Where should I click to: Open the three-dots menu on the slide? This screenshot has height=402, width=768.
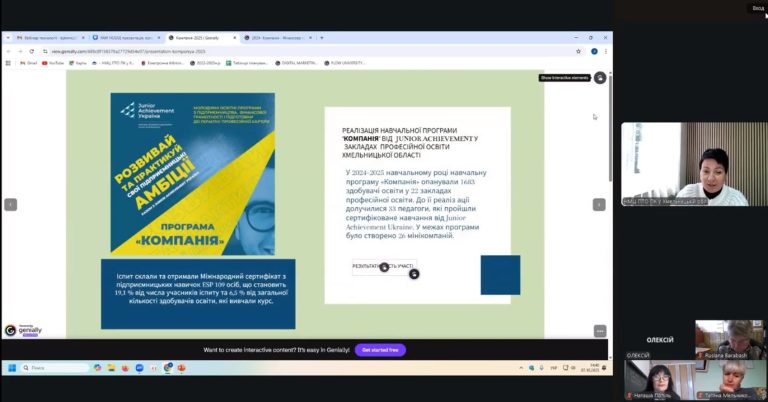(600, 331)
